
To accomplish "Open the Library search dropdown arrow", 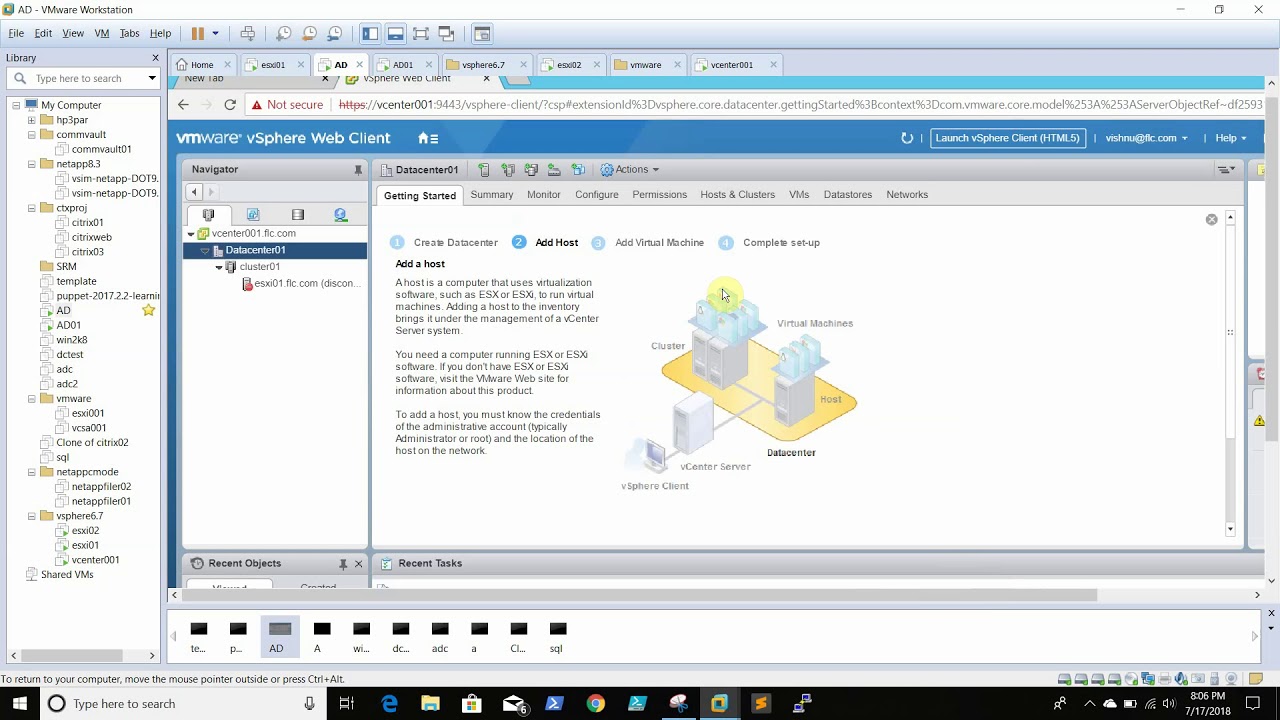I will tap(152, 78).
